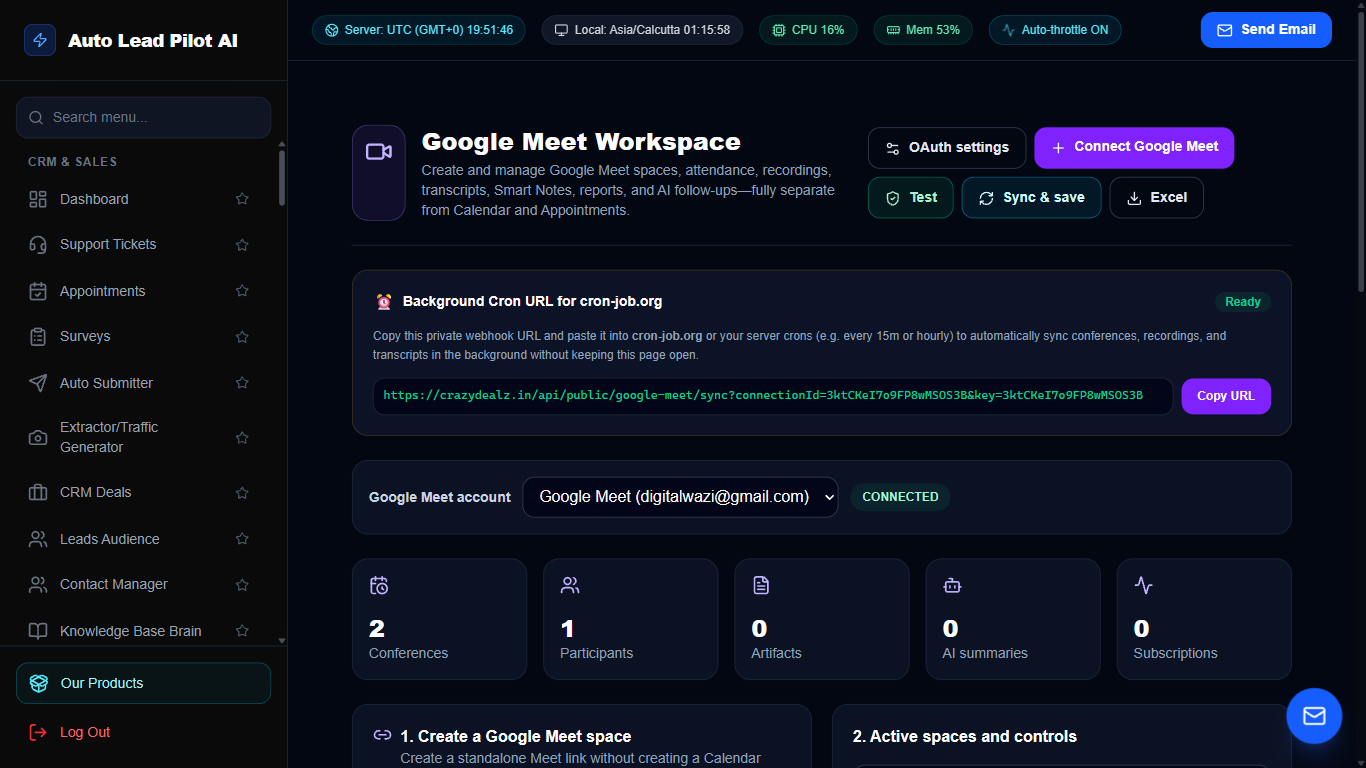
Task: Click the "CRM & SALES" section label
Action: pyautogui.click(x=72, y=162)
